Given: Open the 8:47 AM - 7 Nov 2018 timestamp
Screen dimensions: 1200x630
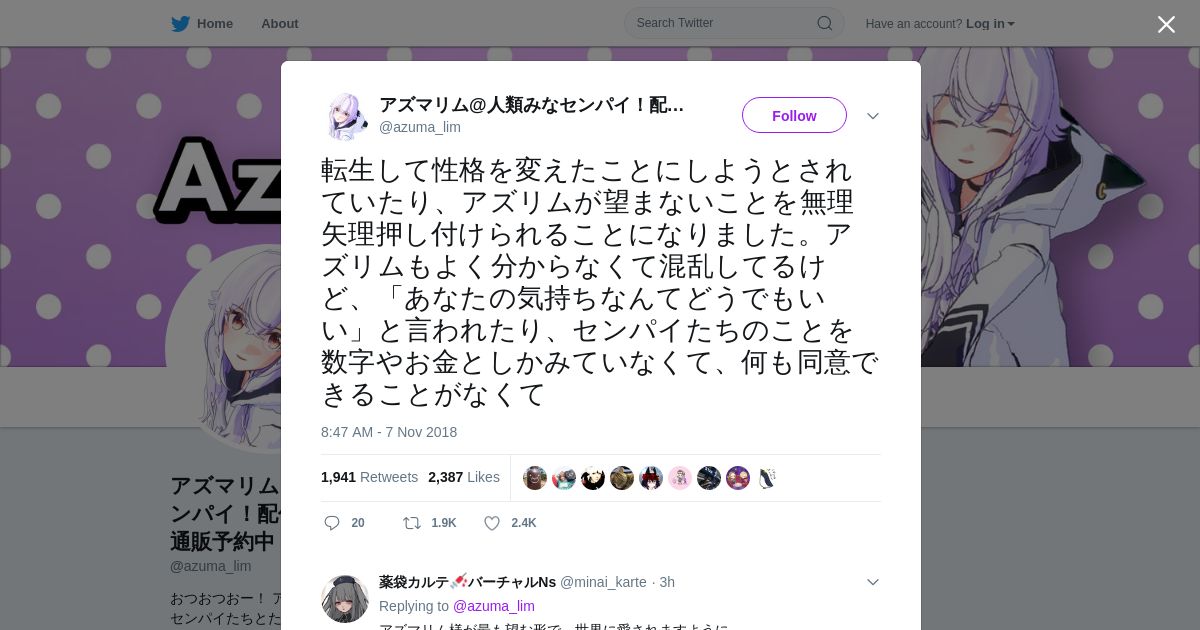Looking at the screenshot, I should pyautogui.click(x=389, y=432).
